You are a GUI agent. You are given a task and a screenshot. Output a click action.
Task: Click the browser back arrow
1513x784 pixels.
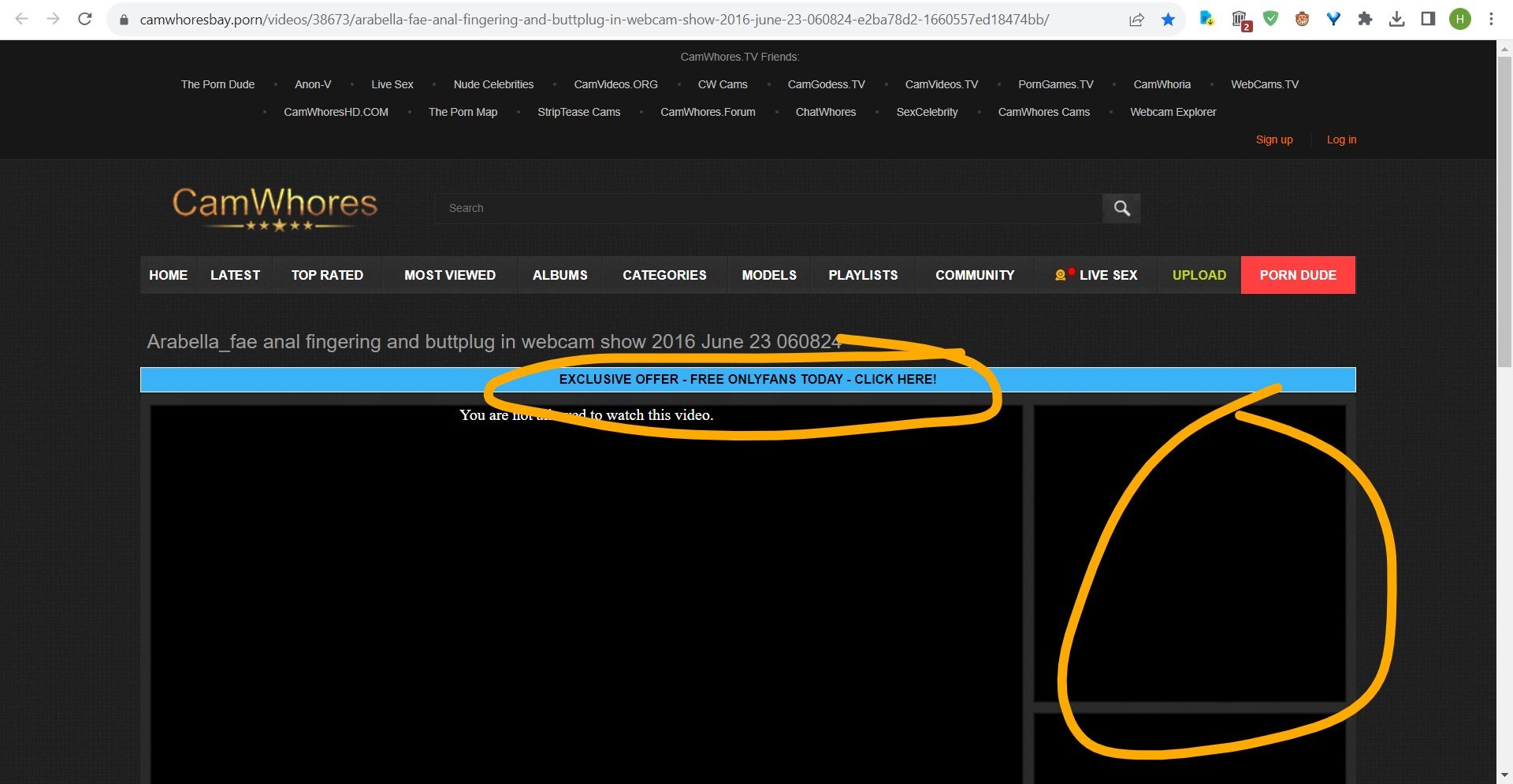click(x=22, y=19)
